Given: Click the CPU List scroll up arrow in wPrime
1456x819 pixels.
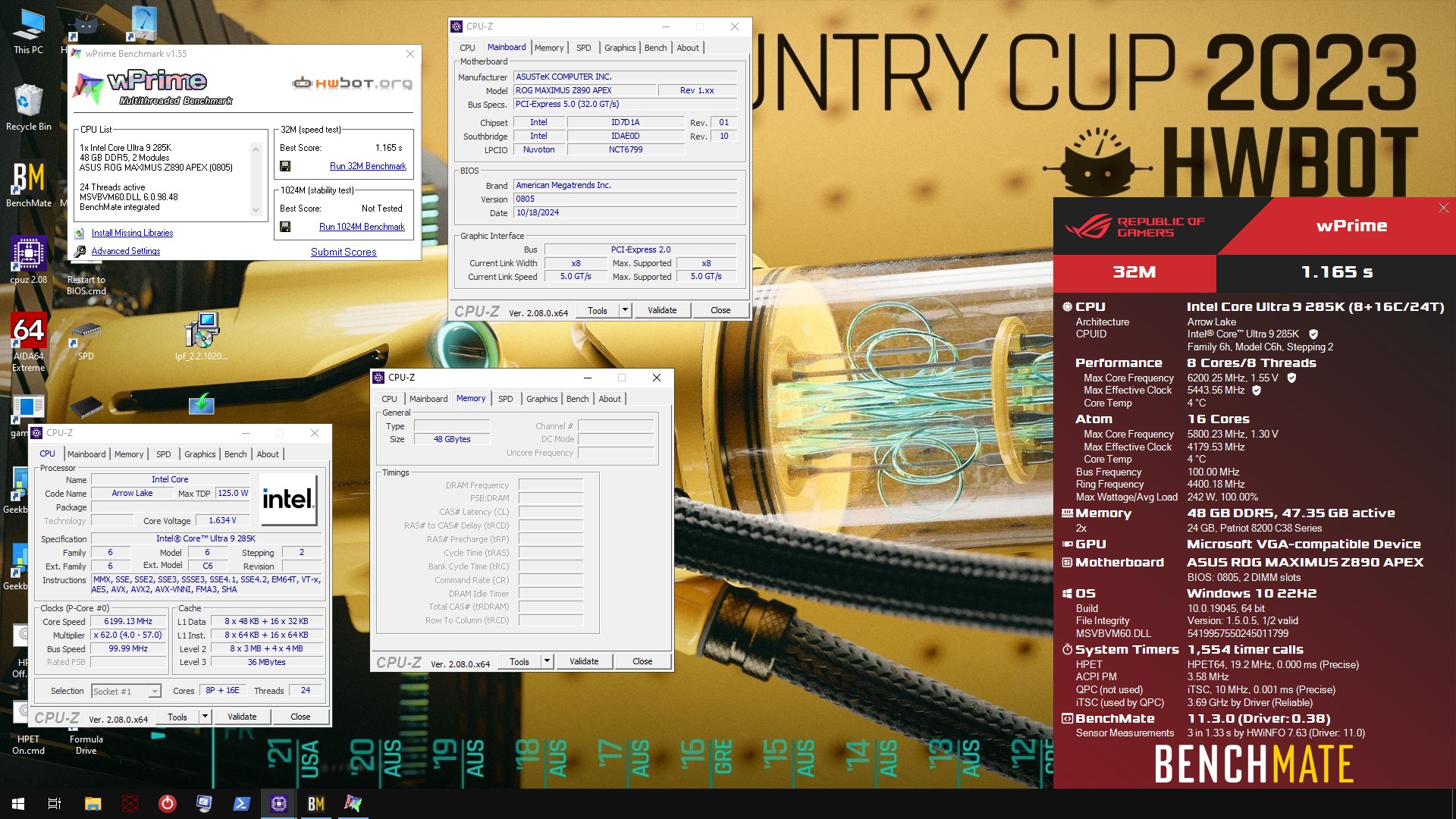Looking at the screenshot, I should 256,149.
